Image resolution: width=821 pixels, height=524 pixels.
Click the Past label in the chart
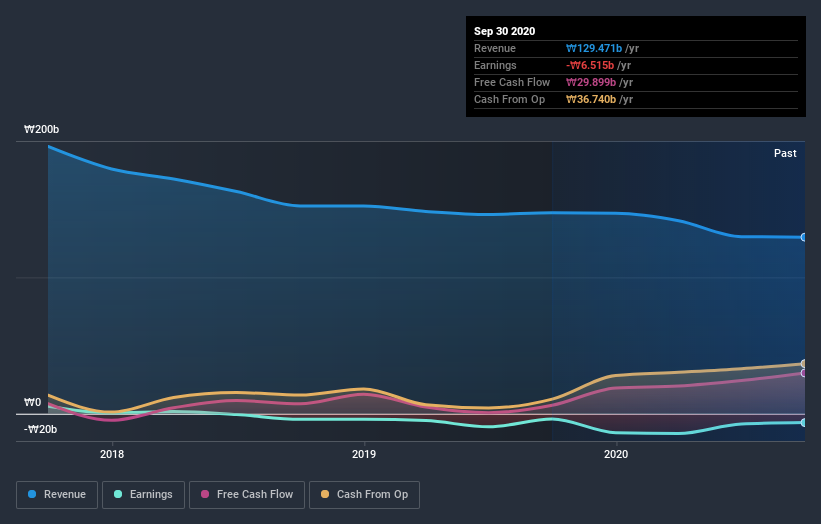point(785,153)
